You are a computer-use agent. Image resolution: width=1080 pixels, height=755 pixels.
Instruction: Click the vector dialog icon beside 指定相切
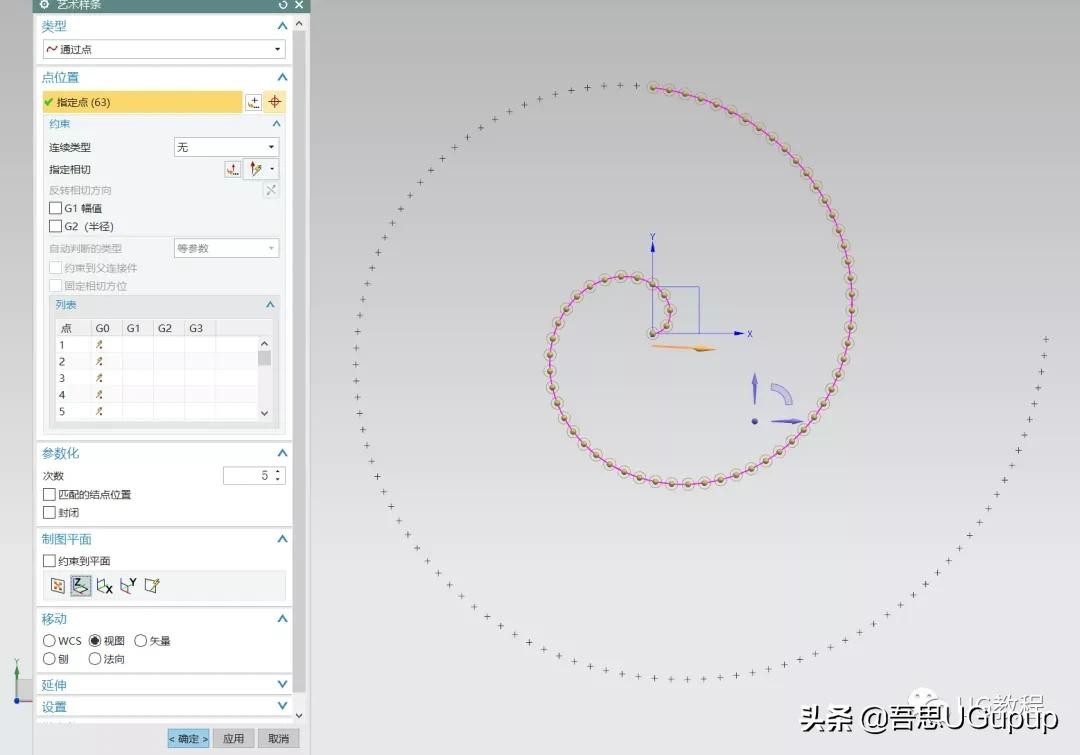[233, 170]
